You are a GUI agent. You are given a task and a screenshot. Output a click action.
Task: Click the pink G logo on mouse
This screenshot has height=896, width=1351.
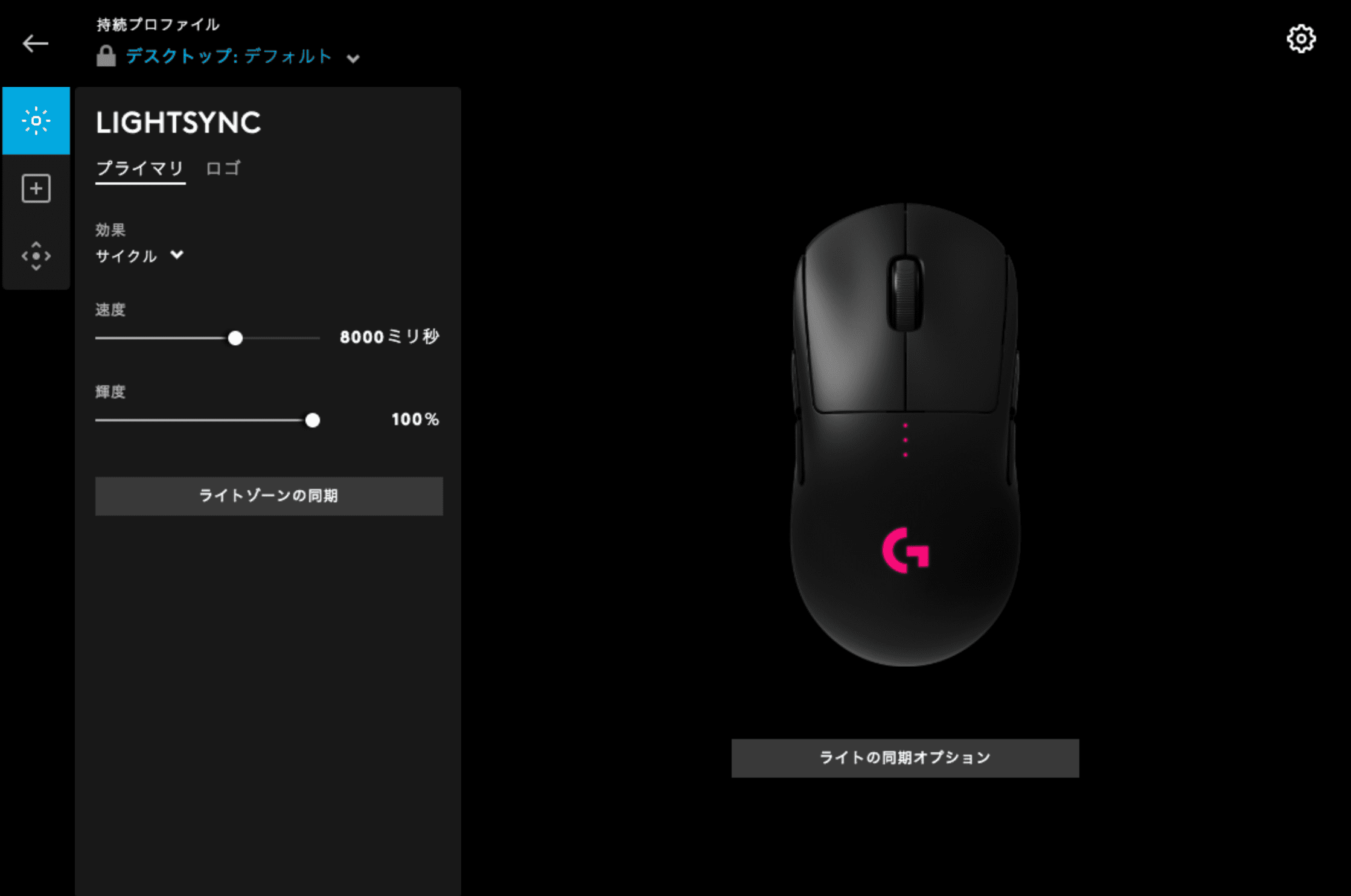click(905, 550)
